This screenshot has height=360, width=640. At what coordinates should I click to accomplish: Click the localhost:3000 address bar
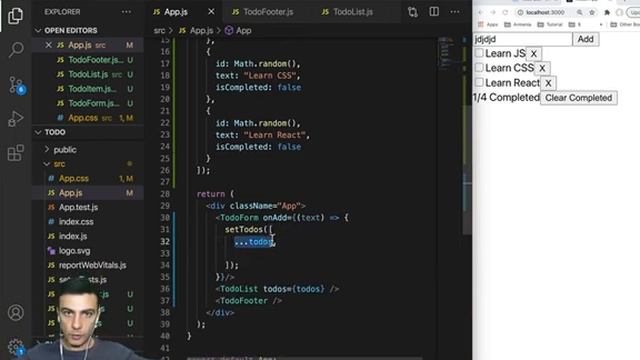tap(545, 12)
